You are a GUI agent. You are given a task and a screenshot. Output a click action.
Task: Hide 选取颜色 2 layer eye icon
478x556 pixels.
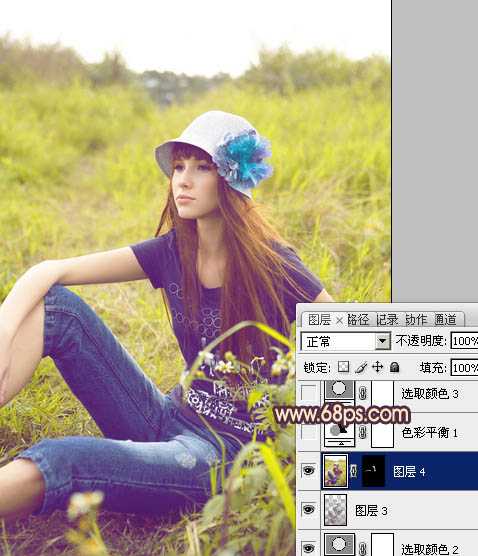[309, 548]
